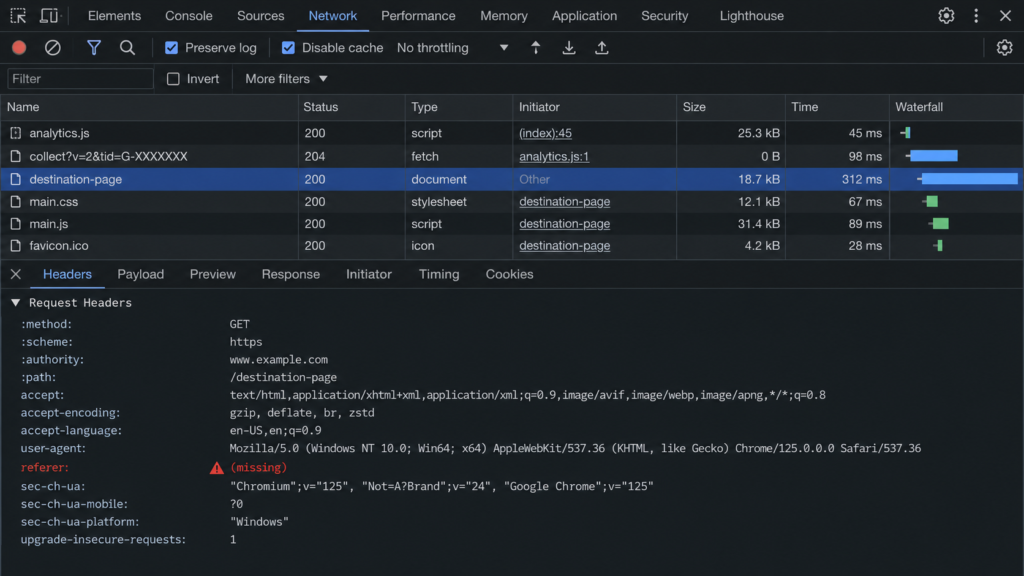1024x576 pixels.
Task: Click the green waterfall bar for main.js
Action: click(x=940, y=224)
